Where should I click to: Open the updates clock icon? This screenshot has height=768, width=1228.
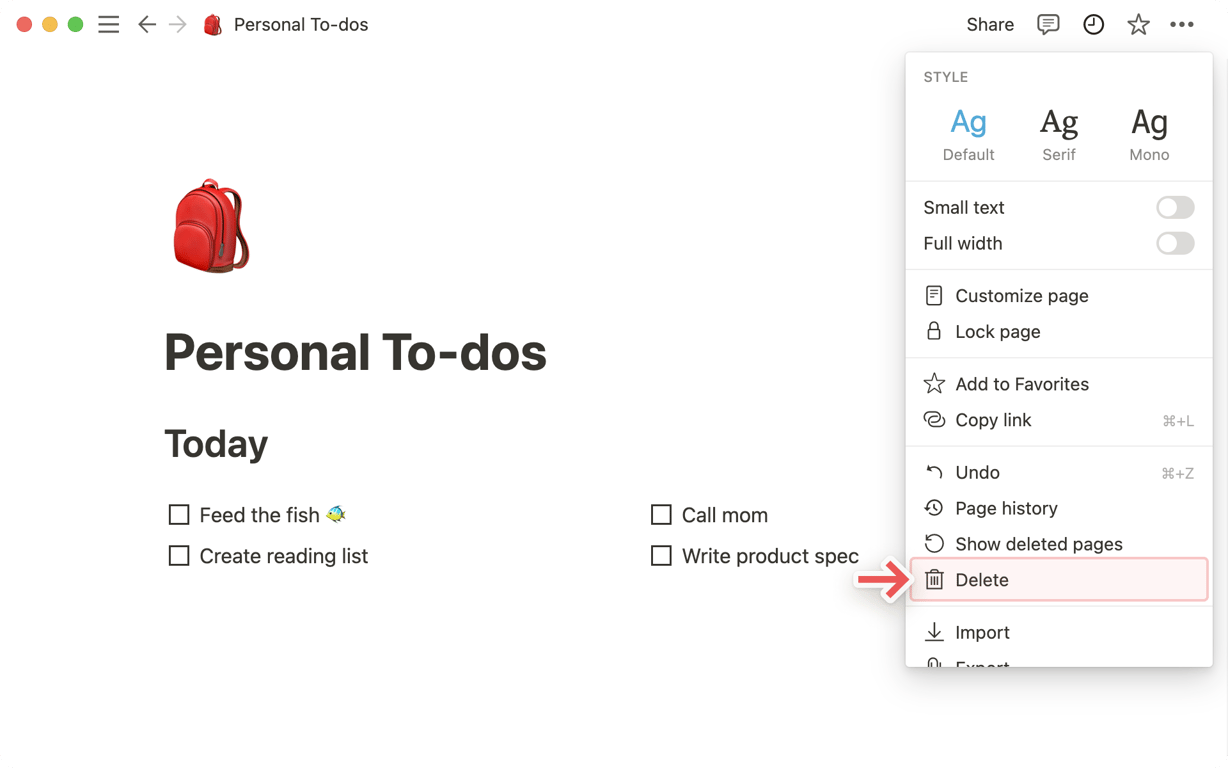tap(1093, 25)
